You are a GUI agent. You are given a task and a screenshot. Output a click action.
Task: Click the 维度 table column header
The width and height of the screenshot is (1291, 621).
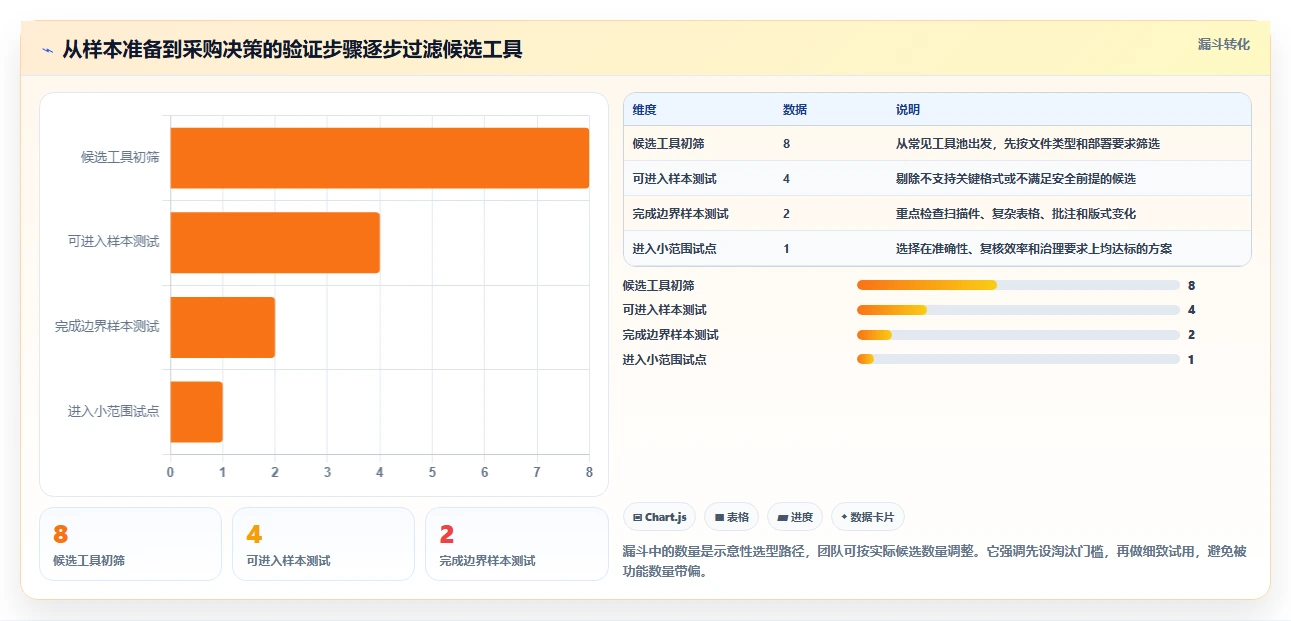645,110
